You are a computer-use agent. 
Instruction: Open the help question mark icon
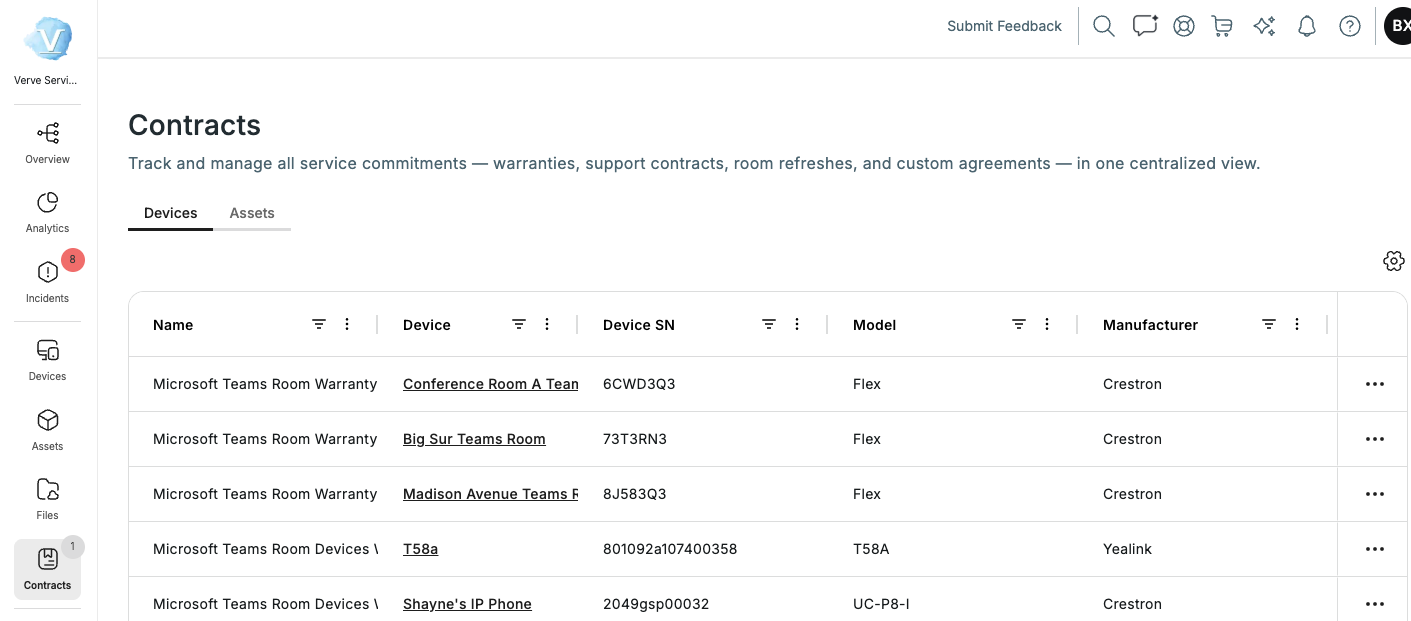click(1349, 26)
